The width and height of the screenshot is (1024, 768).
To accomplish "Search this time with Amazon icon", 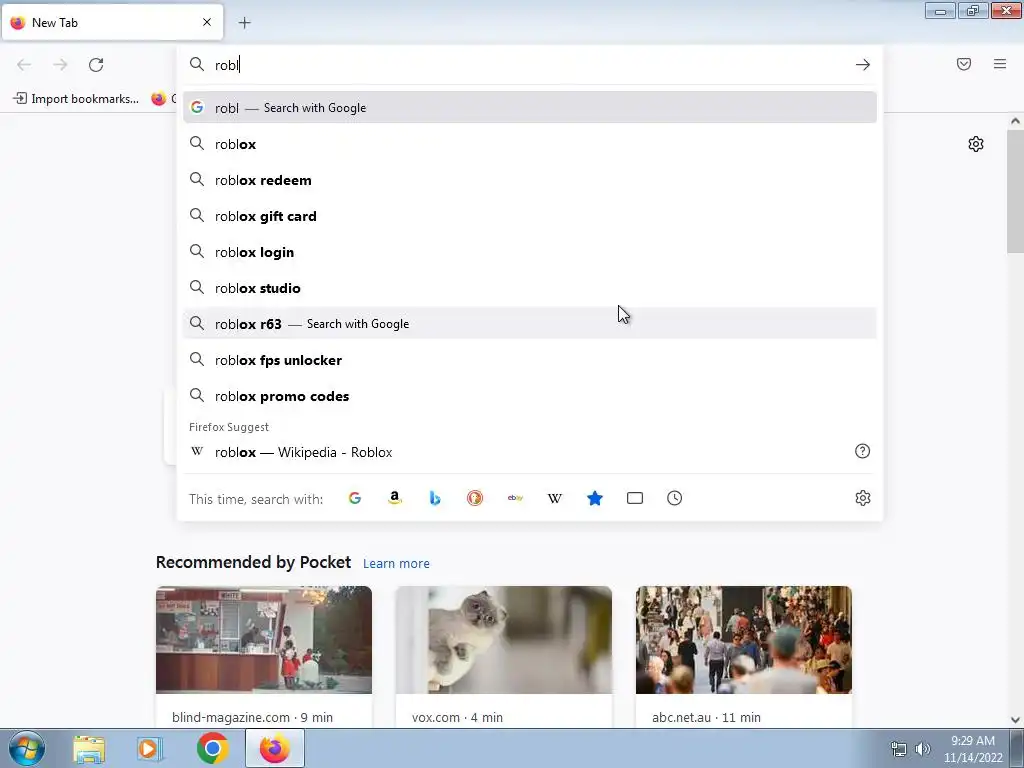I will point(394,498).
